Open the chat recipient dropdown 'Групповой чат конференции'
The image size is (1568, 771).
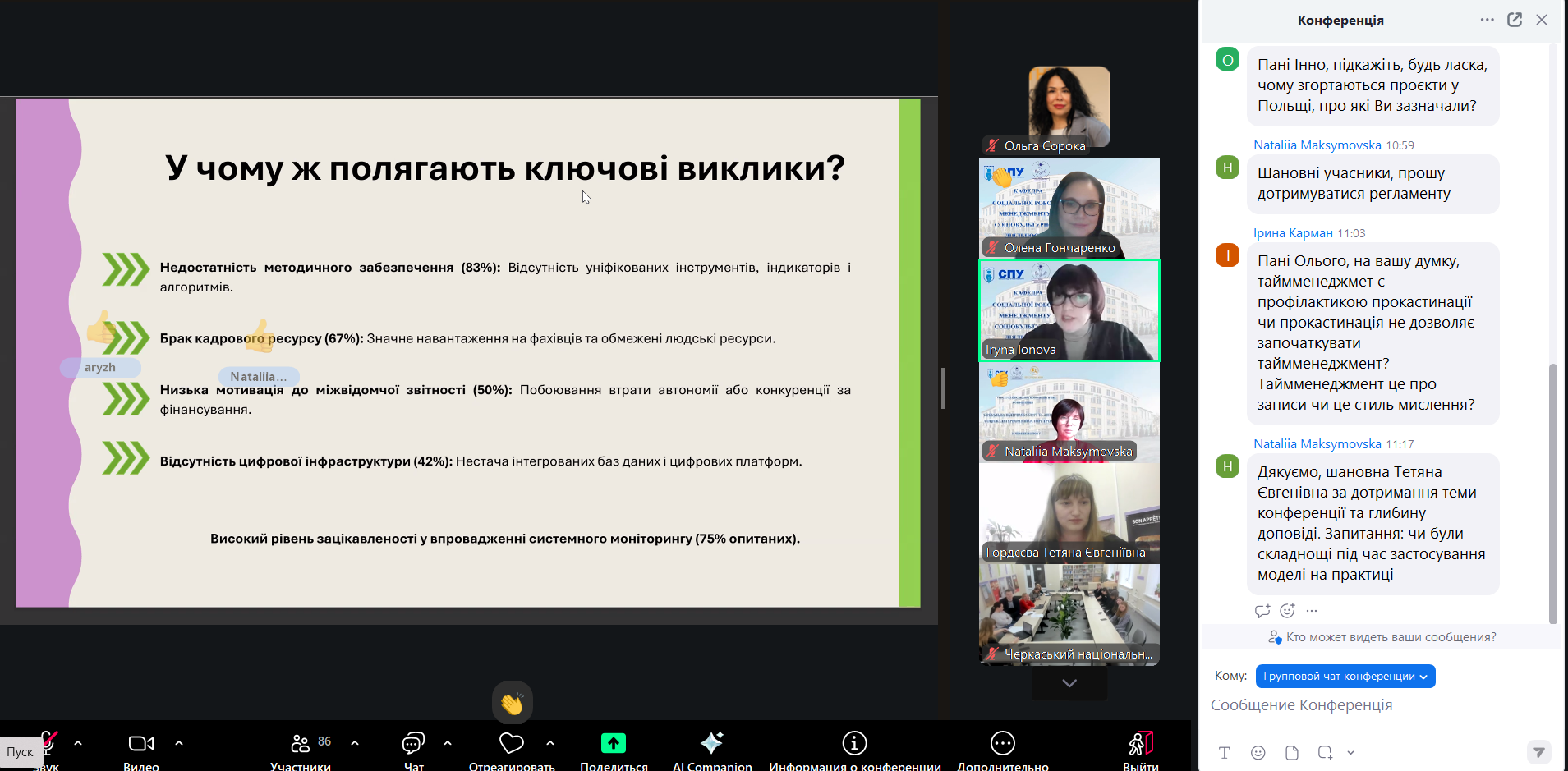[x=1345, y=677]
